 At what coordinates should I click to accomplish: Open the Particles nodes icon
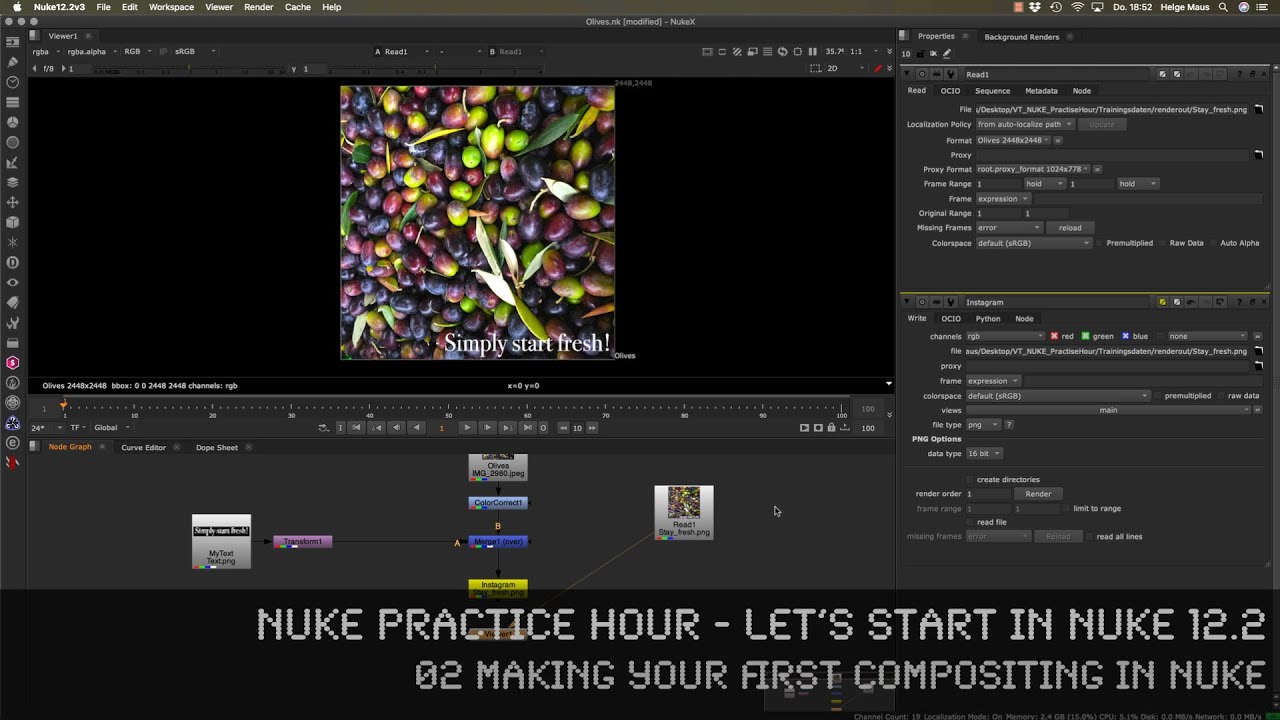13,242
